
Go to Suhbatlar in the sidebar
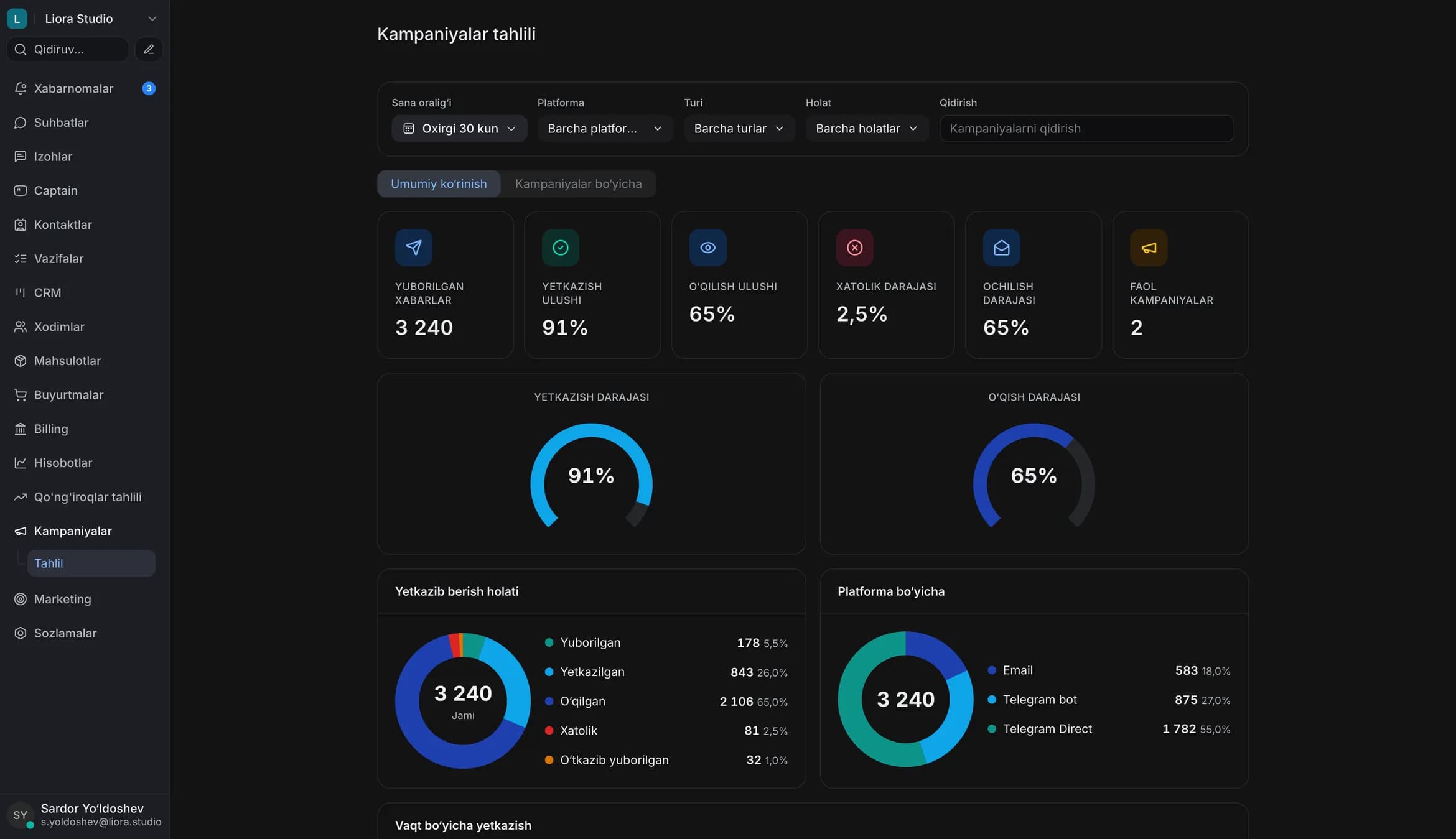[85, 123]
